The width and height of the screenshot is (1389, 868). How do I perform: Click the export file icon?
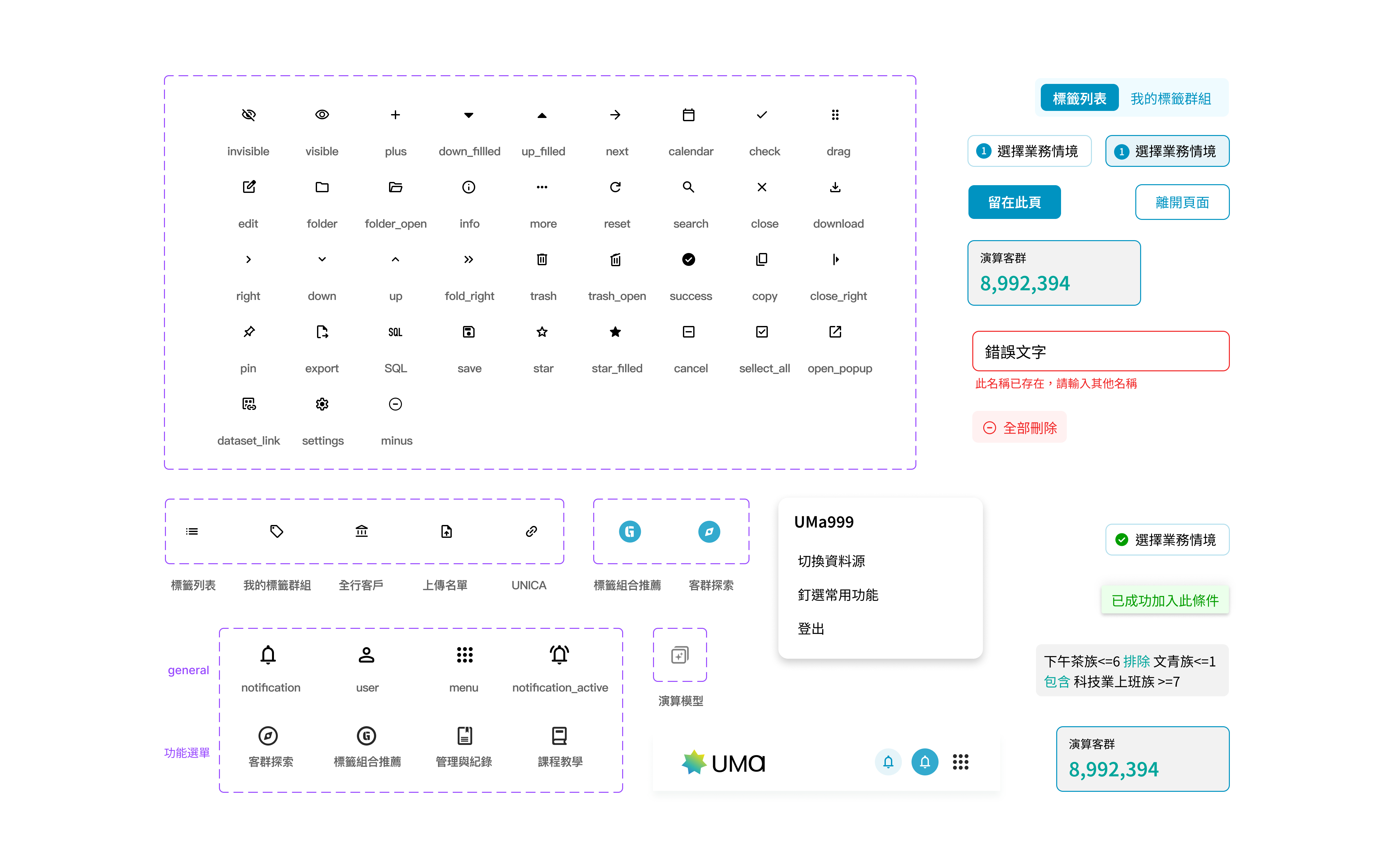click(x=322, y=332)
